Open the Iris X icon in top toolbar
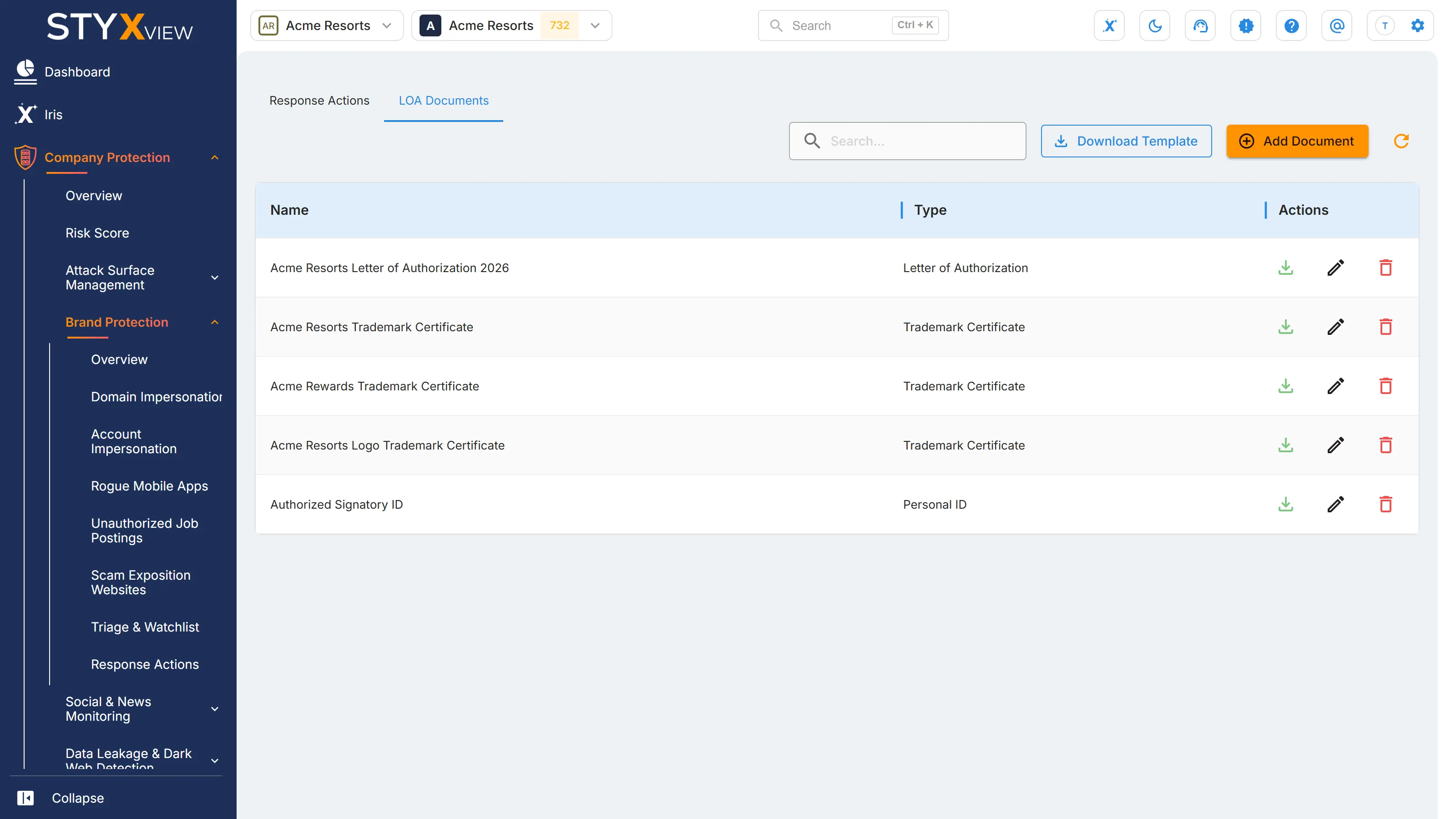Viewport: 1456px width, 819px height. pos(1109,25)
